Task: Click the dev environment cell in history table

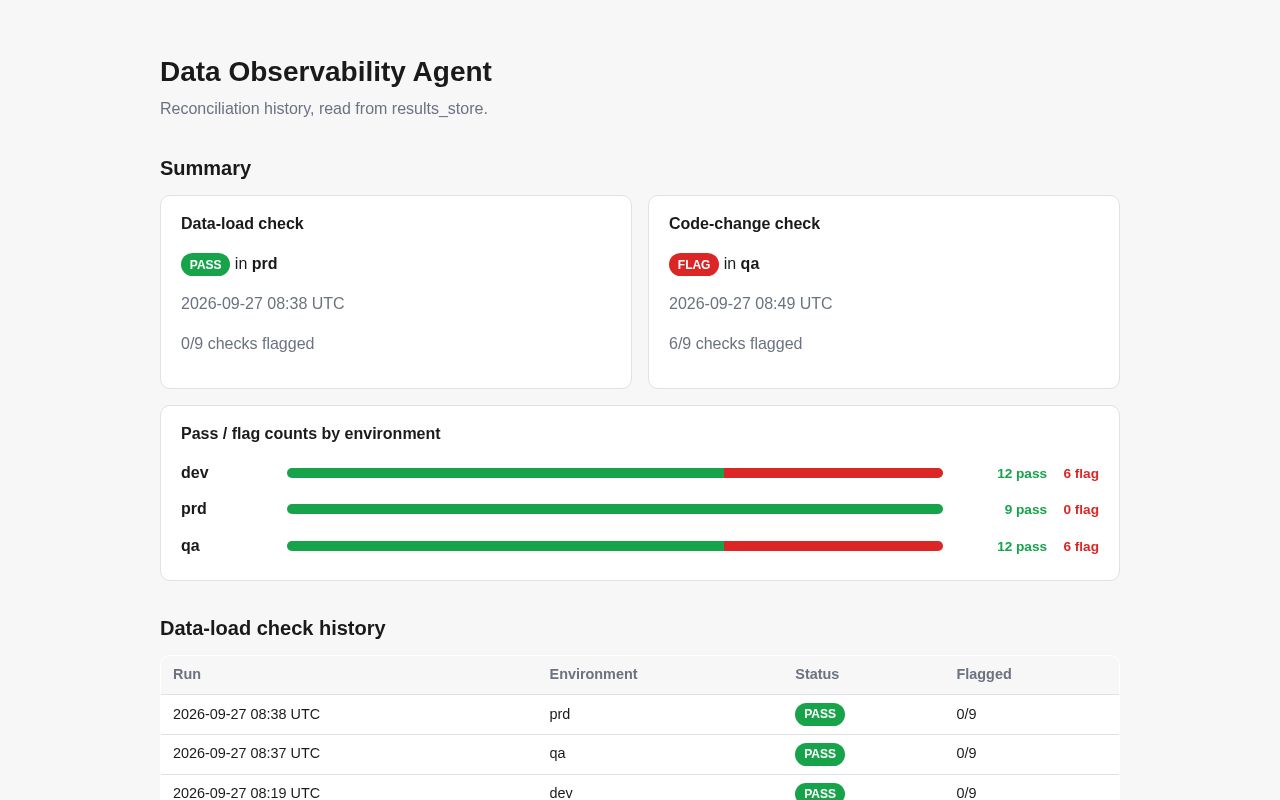Action: pyautogui.click(x=561, y=792)
